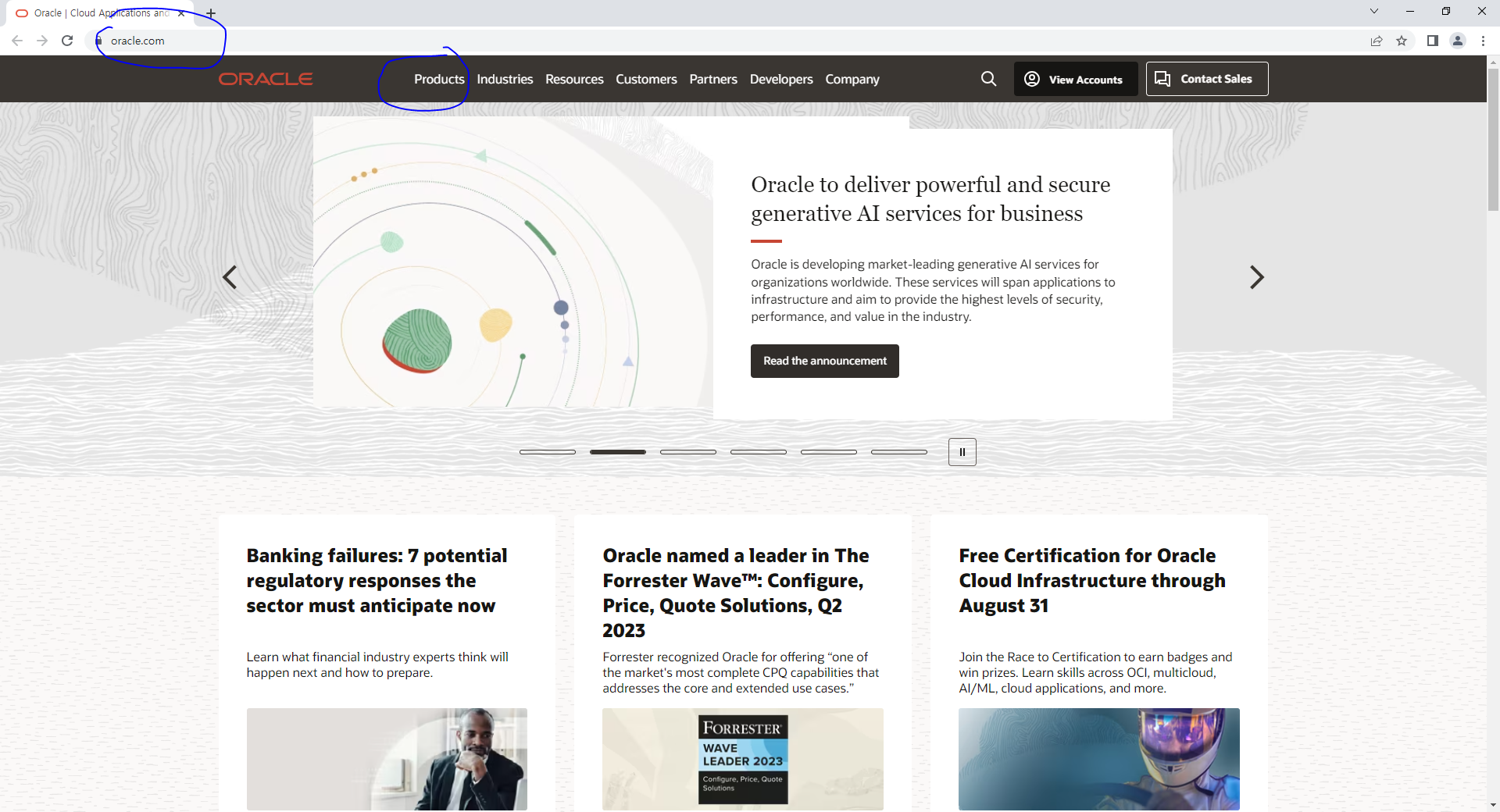The image size is (1500, 812).
Task: Open the Developers menu
Action: click(x=781, y=79)
